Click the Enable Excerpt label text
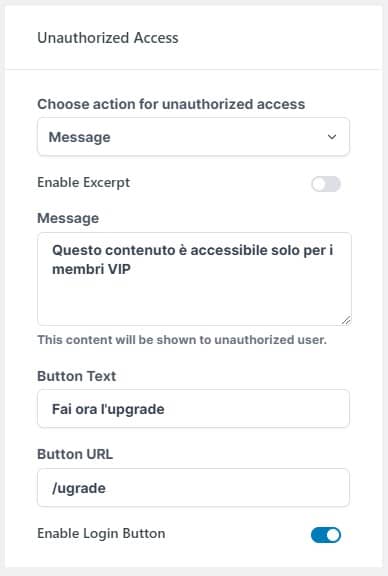 coord(83,183)
